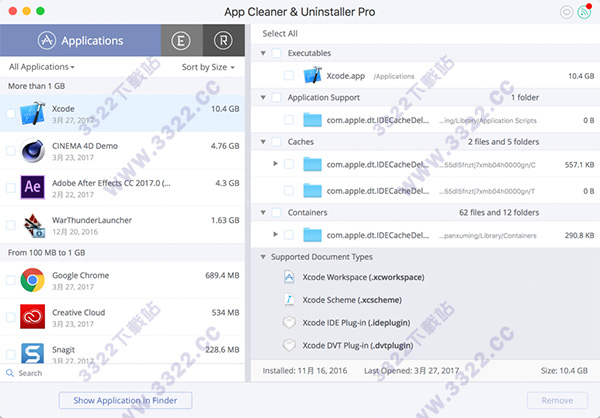Click the Search input field
The image size is (600, 418).
click(x=122, y=373)
